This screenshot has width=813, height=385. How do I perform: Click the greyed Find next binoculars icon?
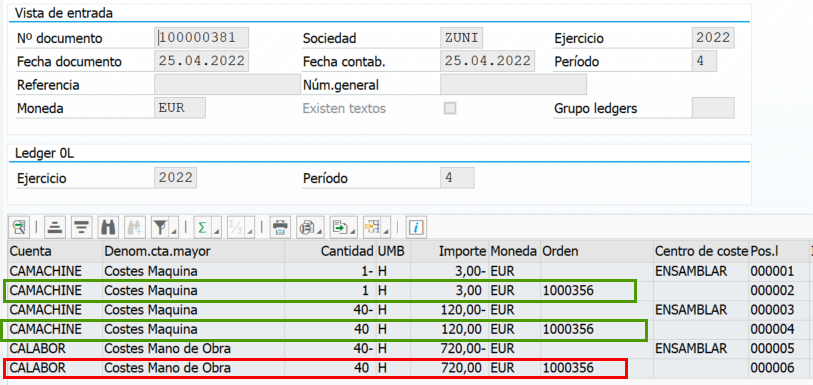pos(135,227)
